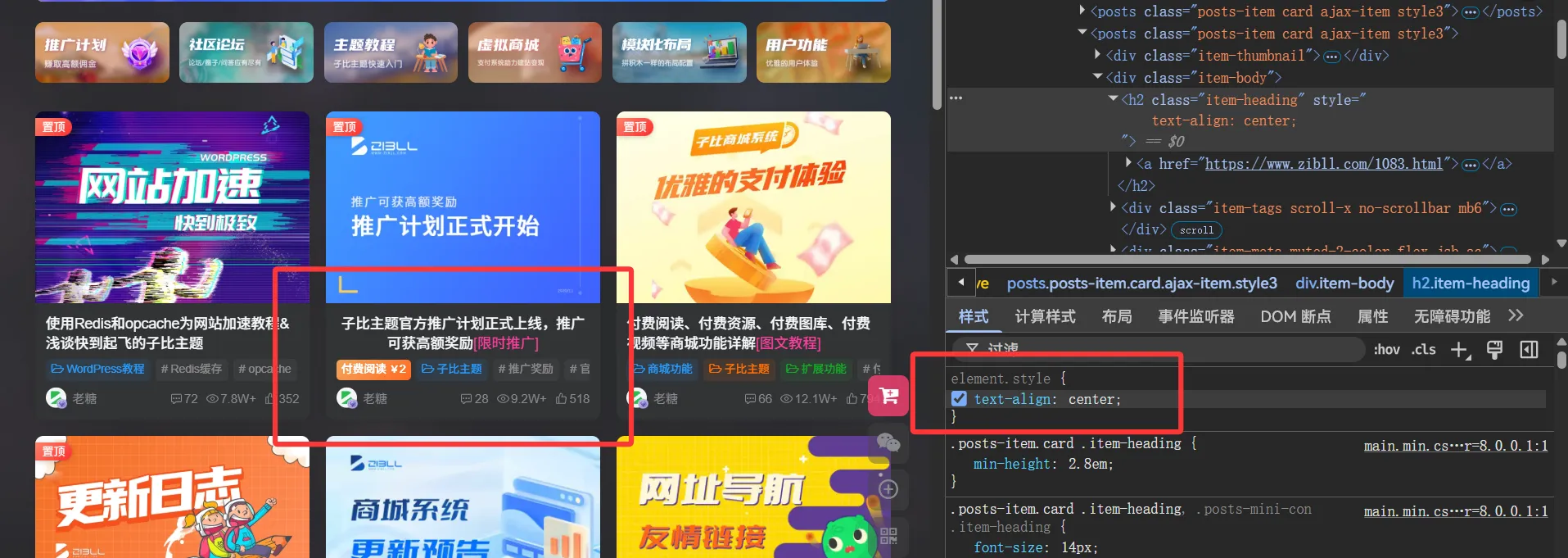Select div.item-body in the breadcrumb

1344,284
